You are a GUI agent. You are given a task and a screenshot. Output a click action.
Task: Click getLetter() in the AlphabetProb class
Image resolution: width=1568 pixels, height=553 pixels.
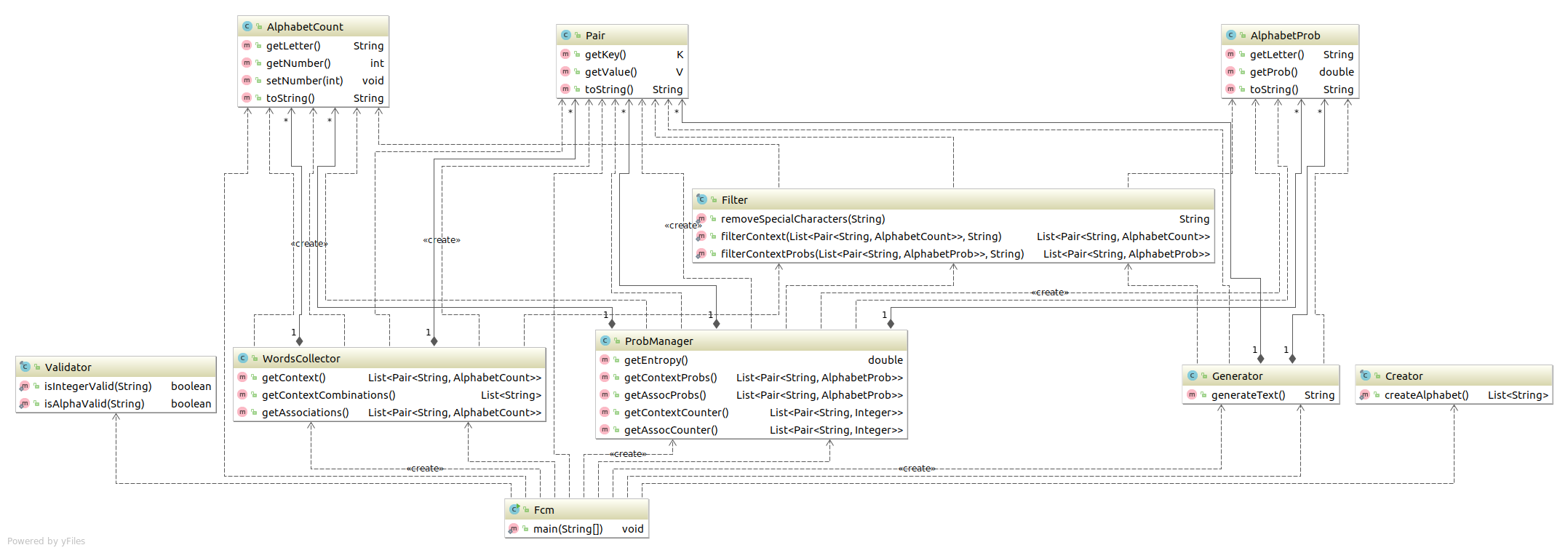coord(1277,55)
